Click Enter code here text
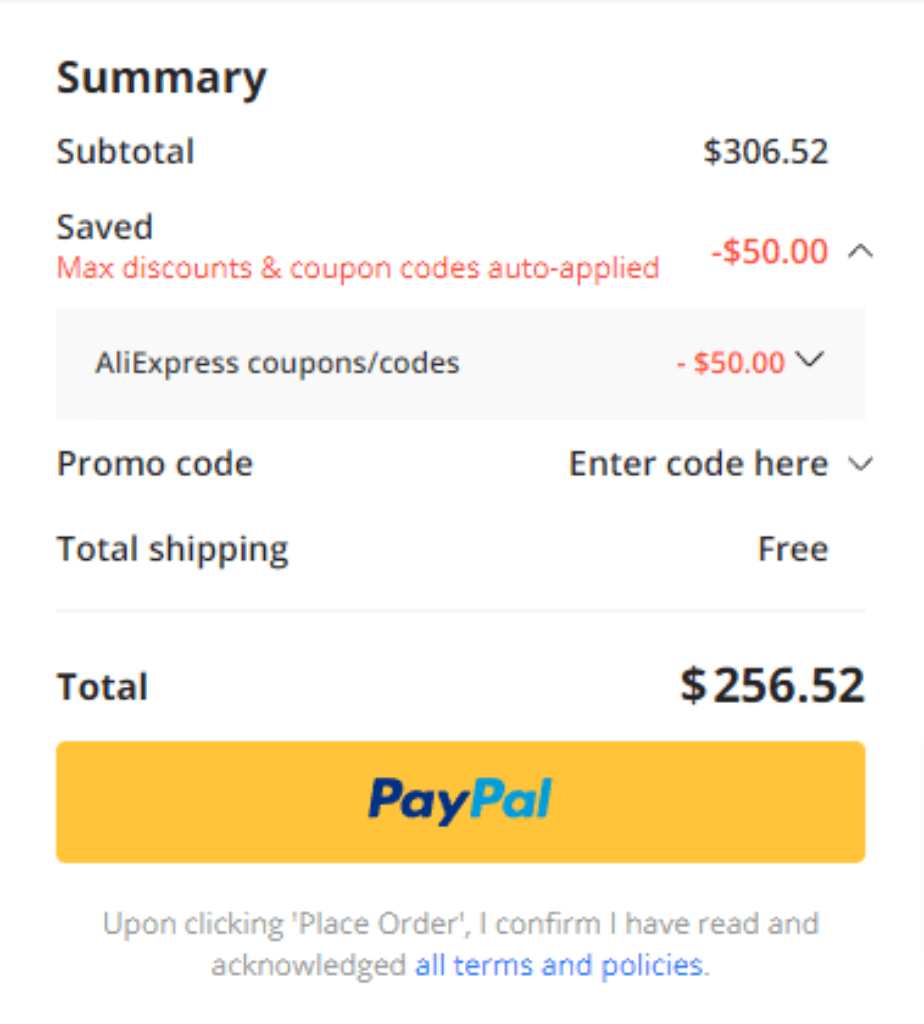 [x=699, y=464]
